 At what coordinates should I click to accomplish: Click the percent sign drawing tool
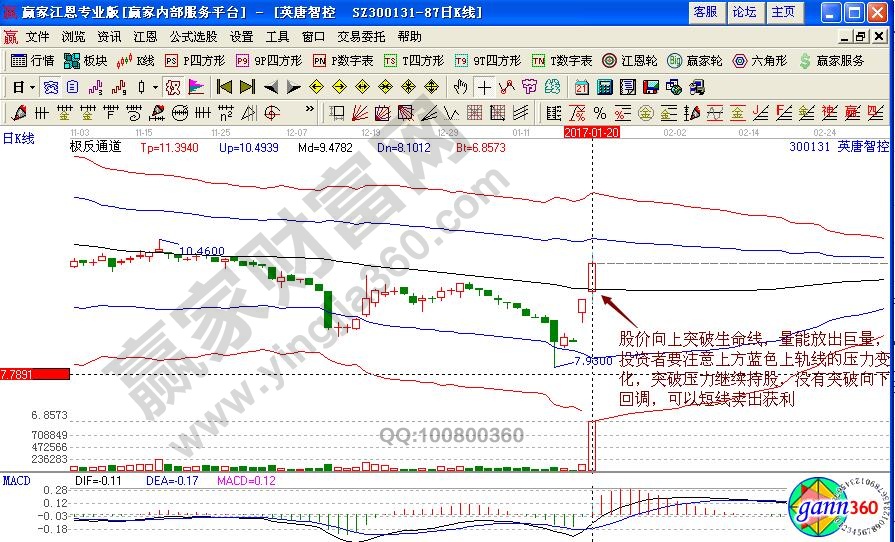[x=600, y=112]
